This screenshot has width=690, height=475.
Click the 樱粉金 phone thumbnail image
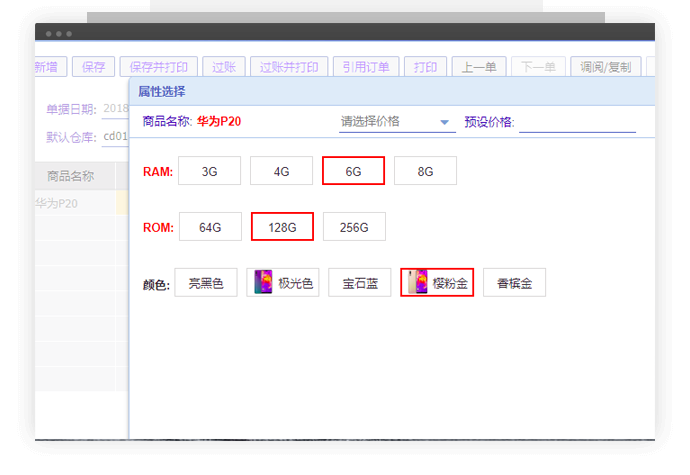(x=418, y=282)
